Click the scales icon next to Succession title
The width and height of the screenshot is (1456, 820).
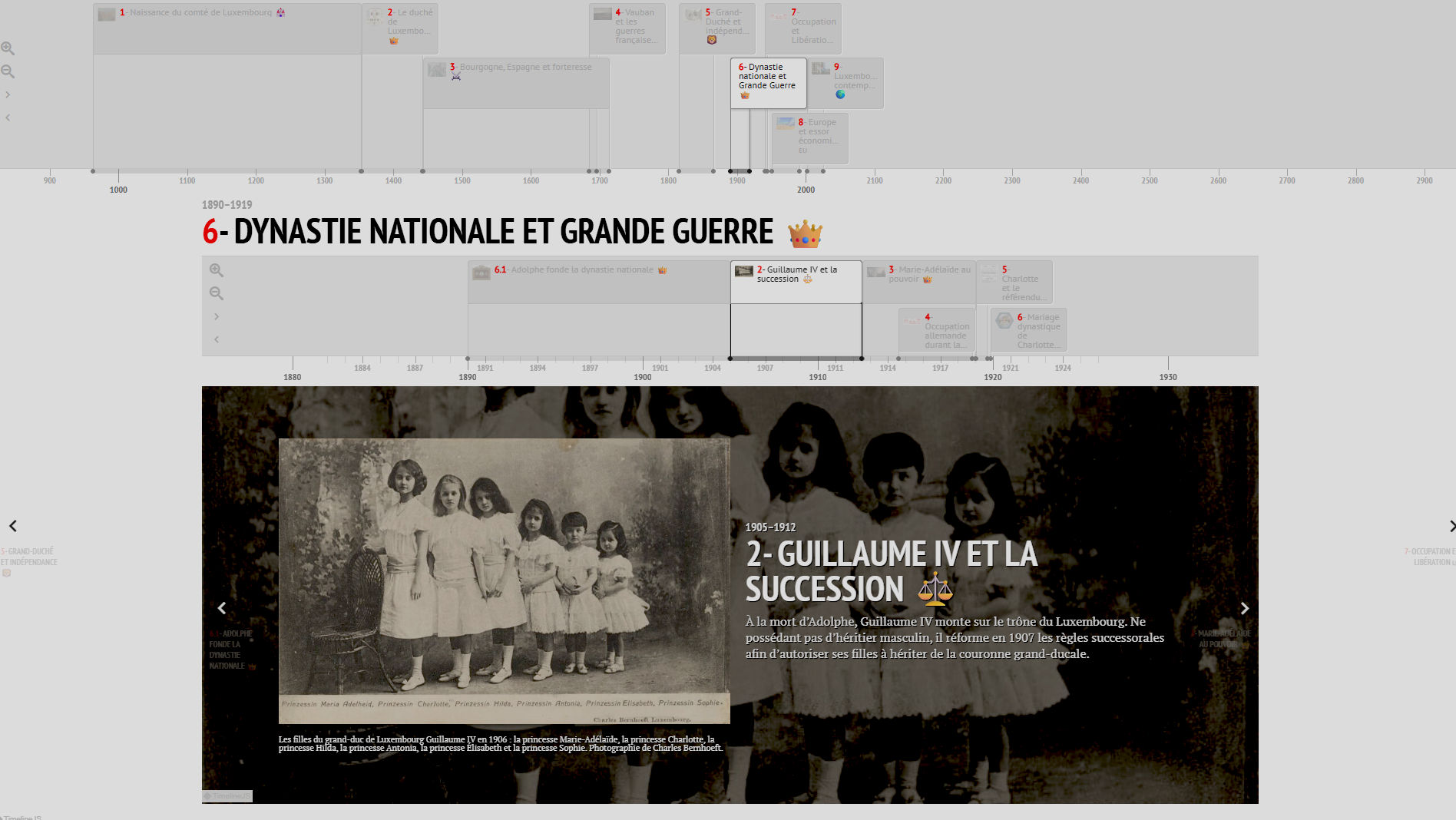[x=935, y=590]
